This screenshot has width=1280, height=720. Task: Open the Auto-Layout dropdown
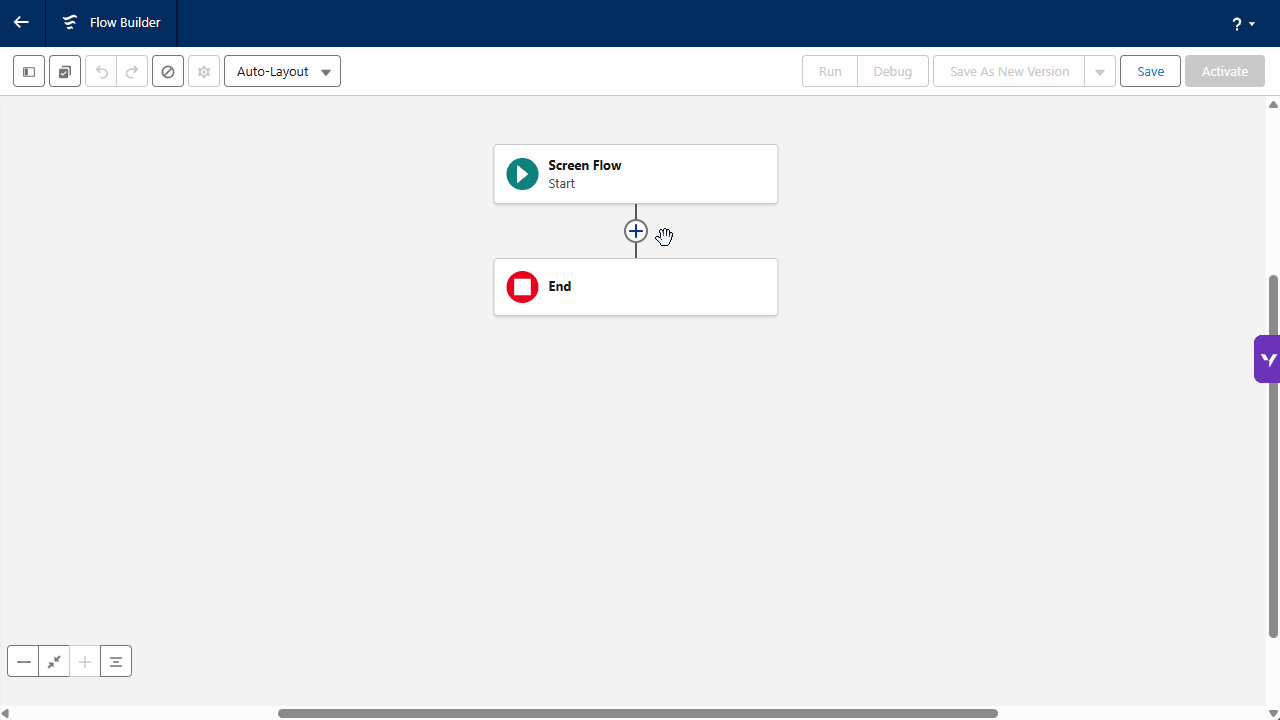pyautogui.click(x=282, y=72)
